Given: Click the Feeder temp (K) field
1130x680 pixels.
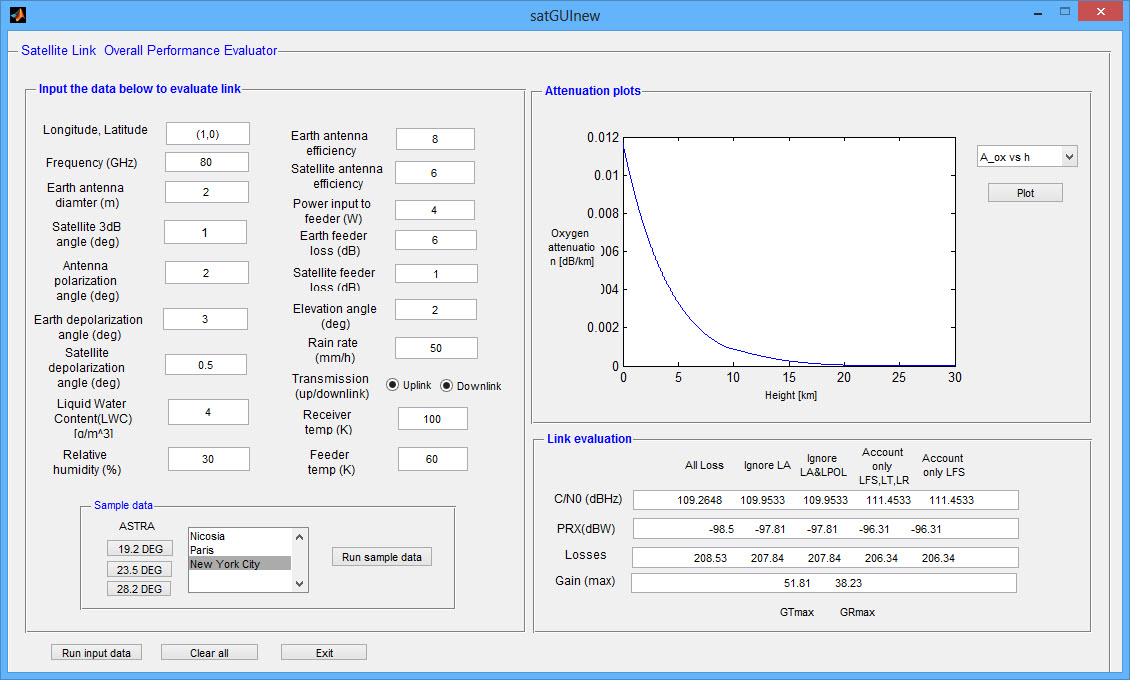Looking at the screenshot, I should coord(433,459).
